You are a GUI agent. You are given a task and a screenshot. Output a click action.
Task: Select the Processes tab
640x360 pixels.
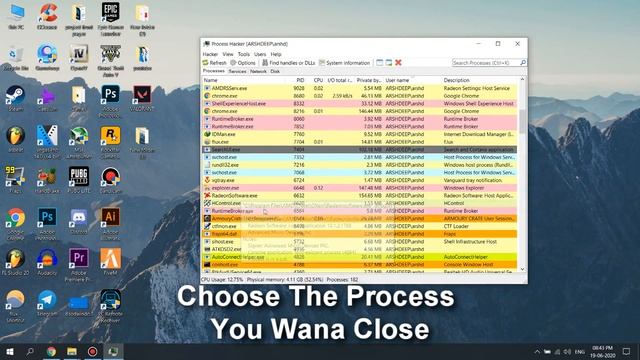[x=214, y=71]
